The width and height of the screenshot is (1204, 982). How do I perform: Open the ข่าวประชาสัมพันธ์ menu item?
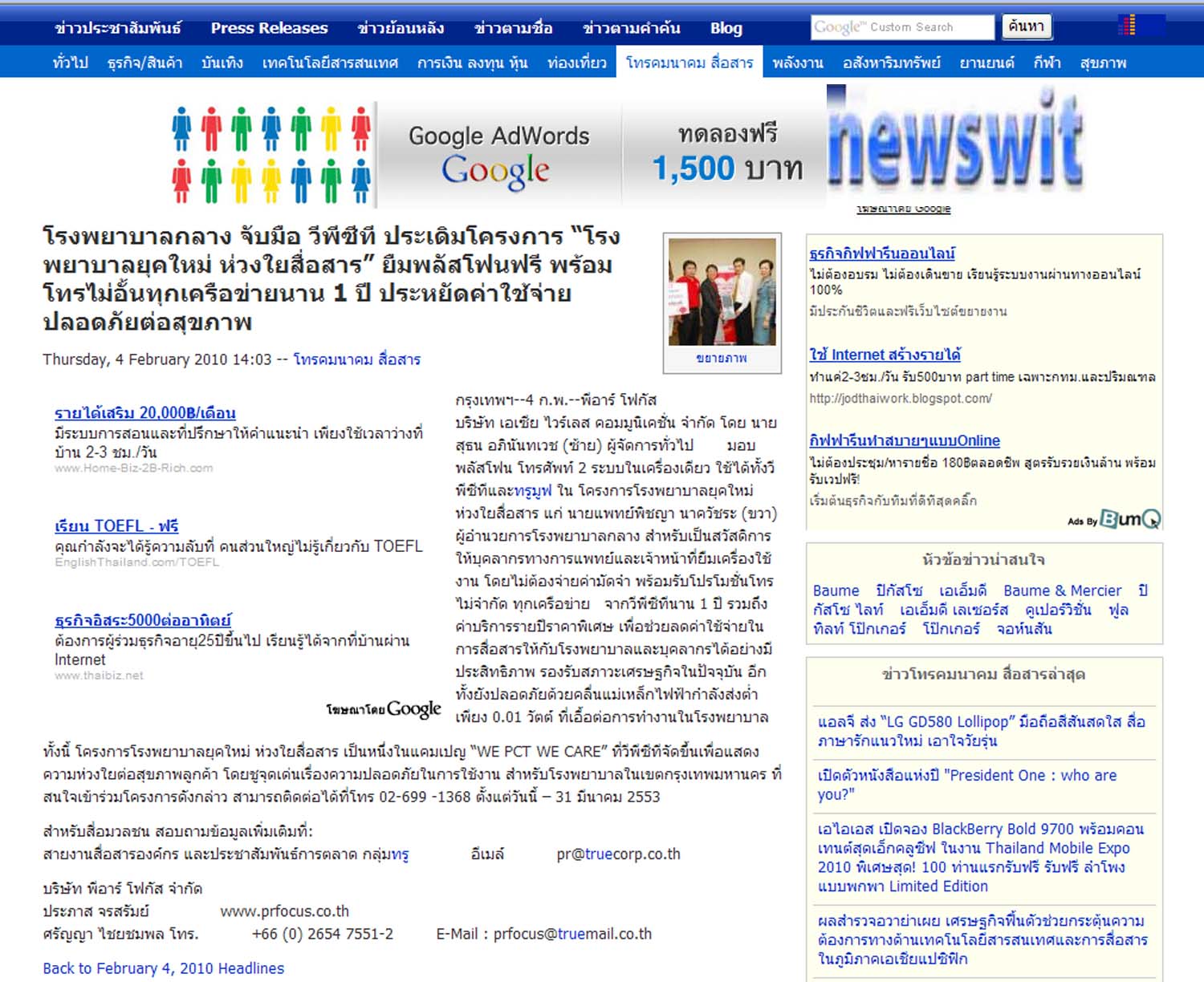[118, 28]
